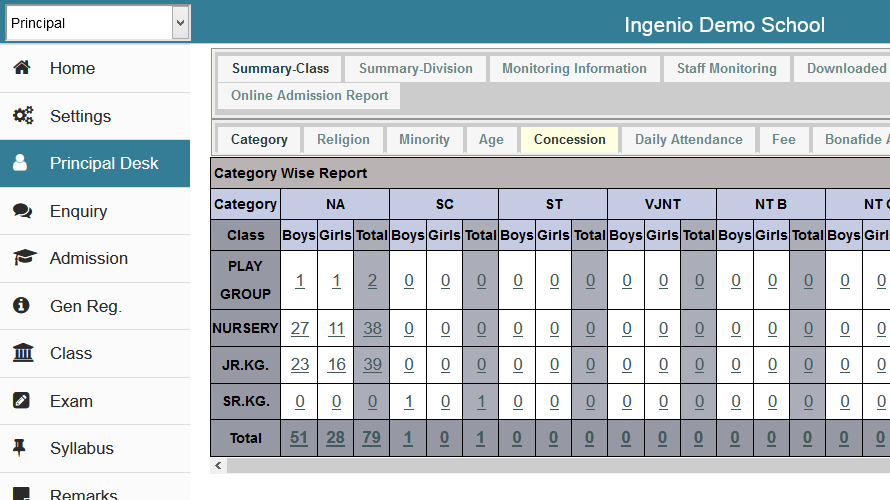Open the Exam sidebar item
This screenshot has width=890, height=500.
point(95,401)
